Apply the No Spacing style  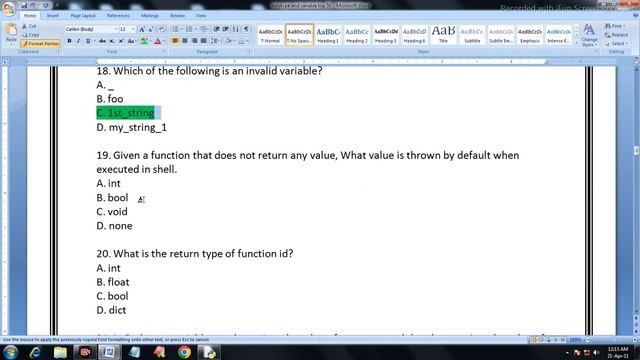[x=299, y=35]
